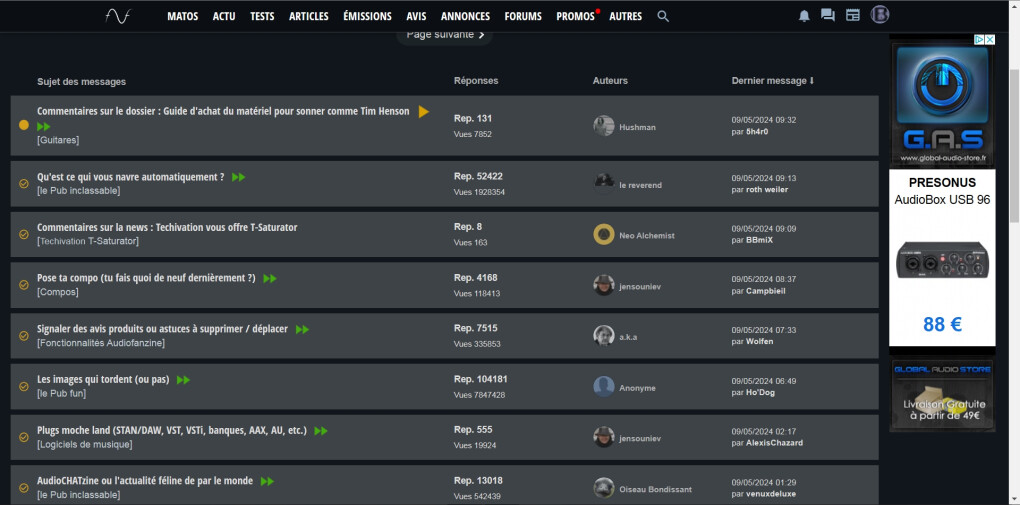
Task: Open the search magnifier in navbar
Action: [x=663, y=16]
